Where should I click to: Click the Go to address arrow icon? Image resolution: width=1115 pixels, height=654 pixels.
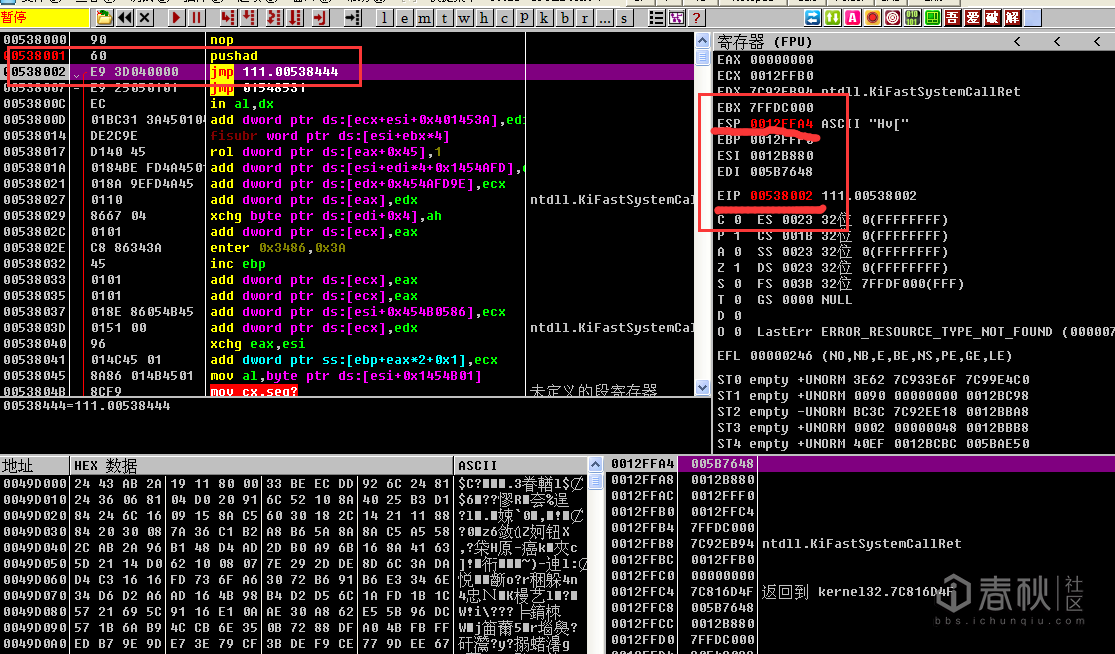(353, 17)
